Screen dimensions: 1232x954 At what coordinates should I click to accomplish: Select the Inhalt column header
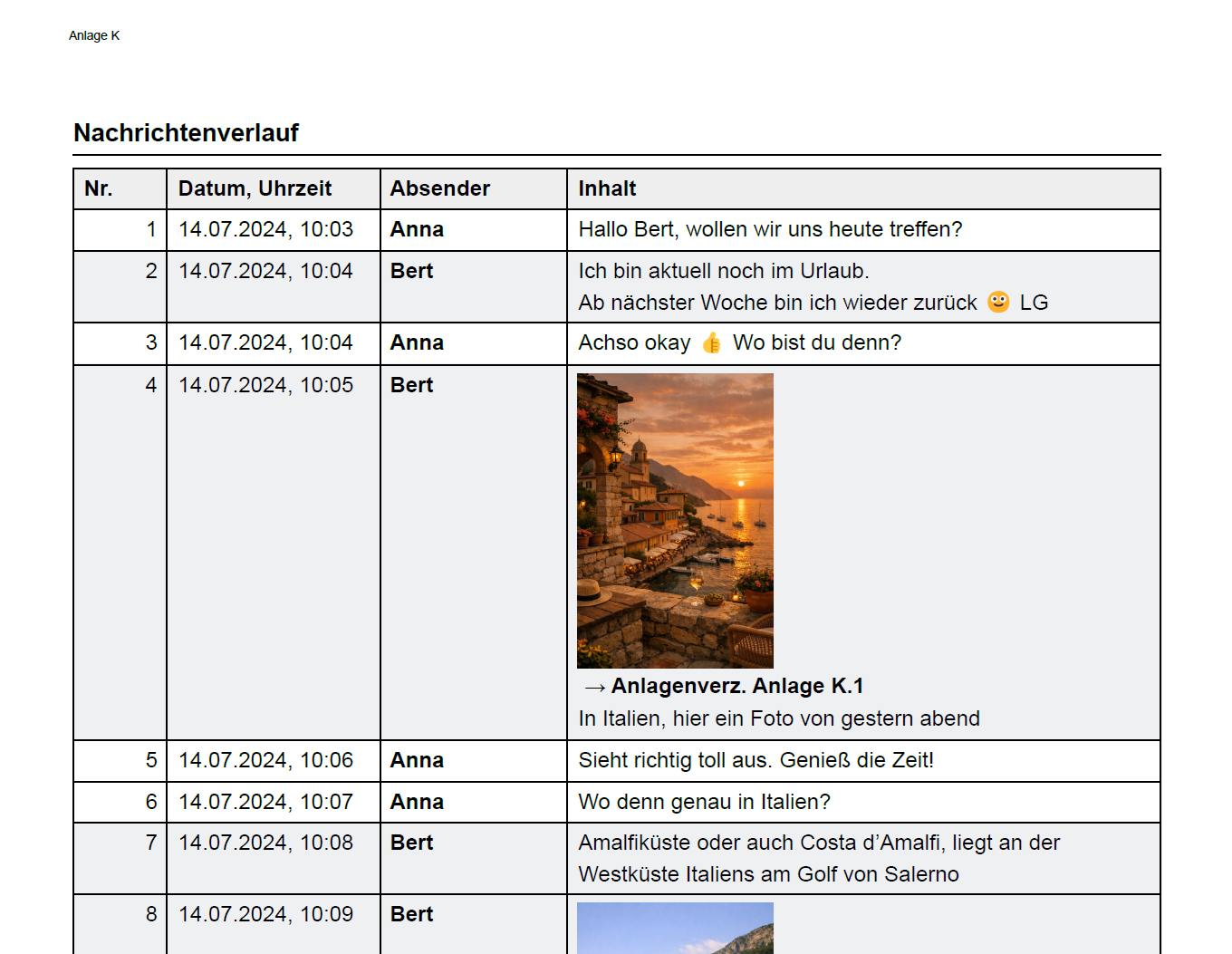607,188
